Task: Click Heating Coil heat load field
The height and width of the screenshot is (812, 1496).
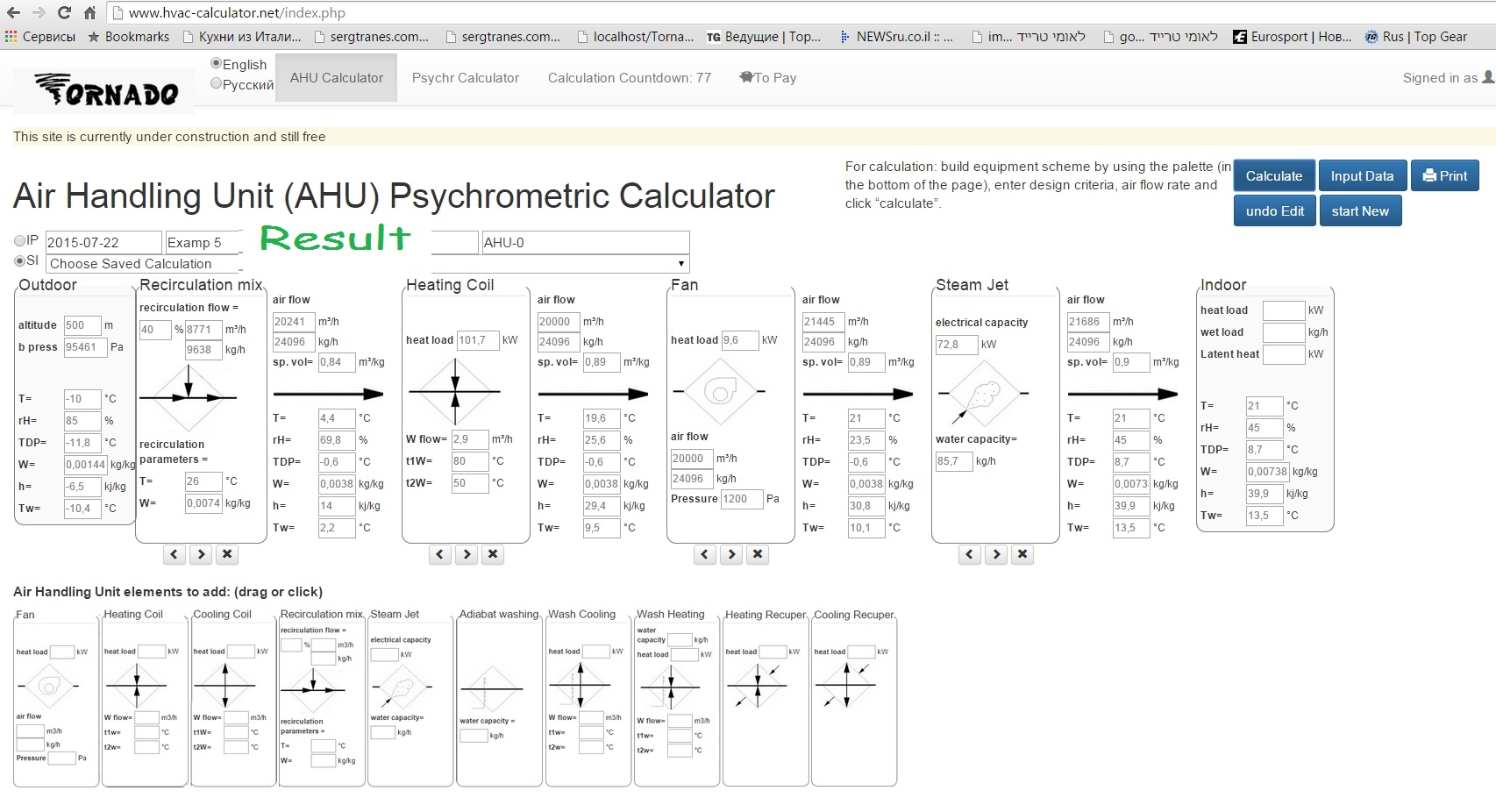Action: point(476,339)
